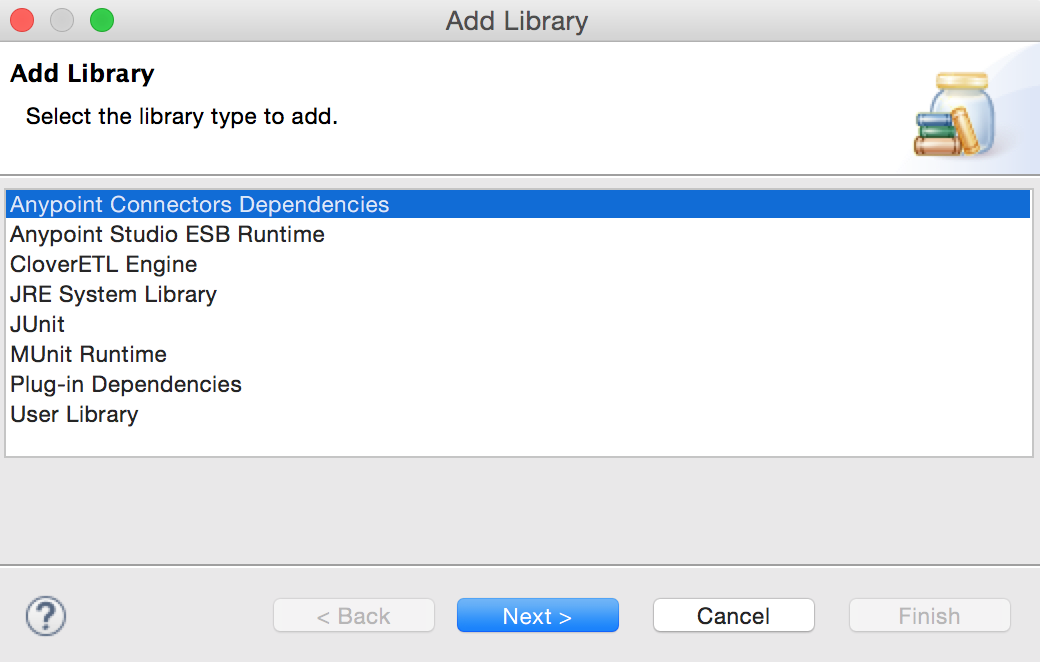Screen dimensions: 1040x662
Task: Click the green zoom traffic light button
Action: 101,19
